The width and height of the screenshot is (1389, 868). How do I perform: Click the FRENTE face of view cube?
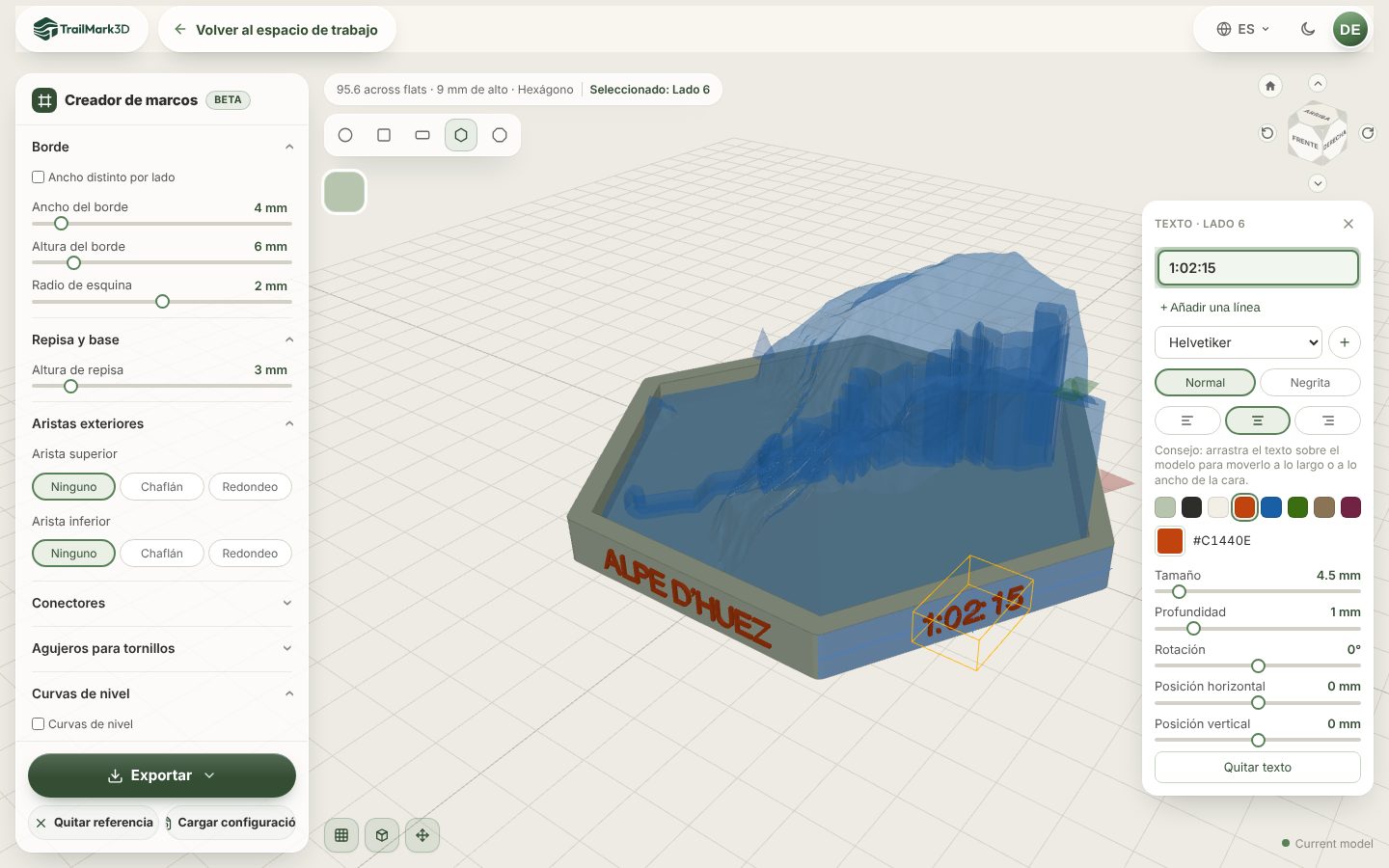1305,142
